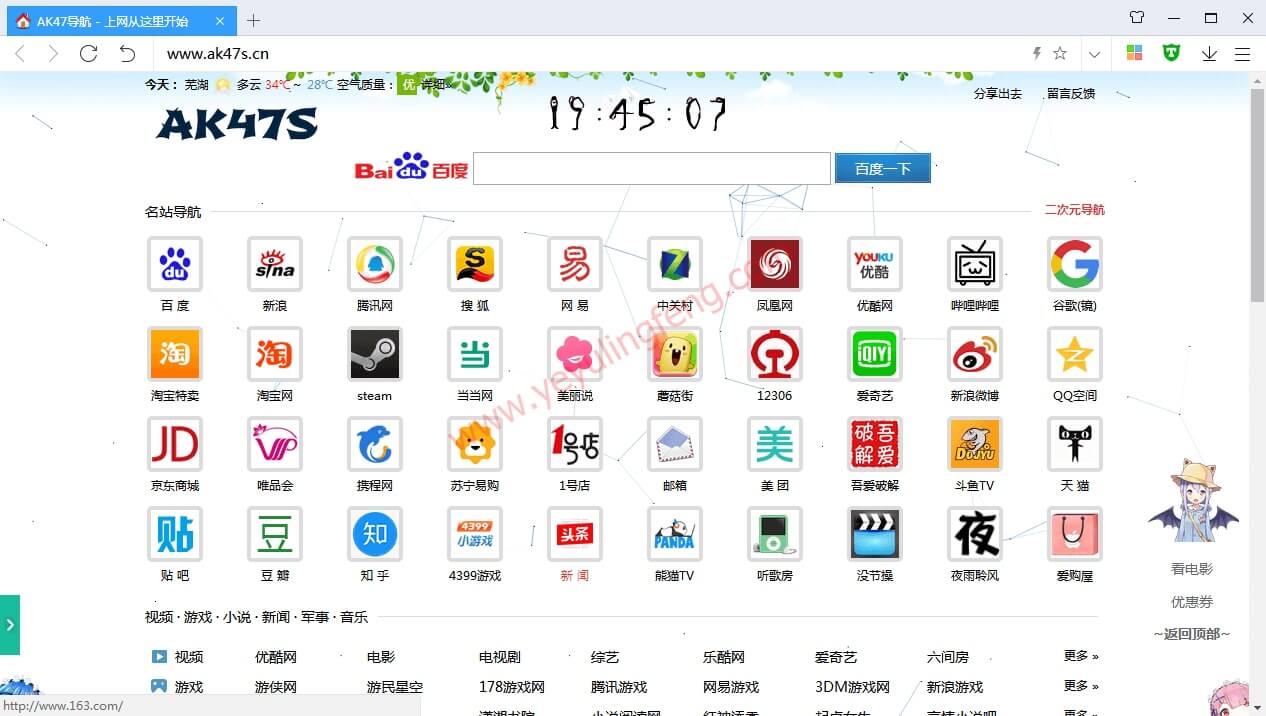1266x716 pixels.
Task: Open the 腾讯网 icon
Action: point(375,264)
